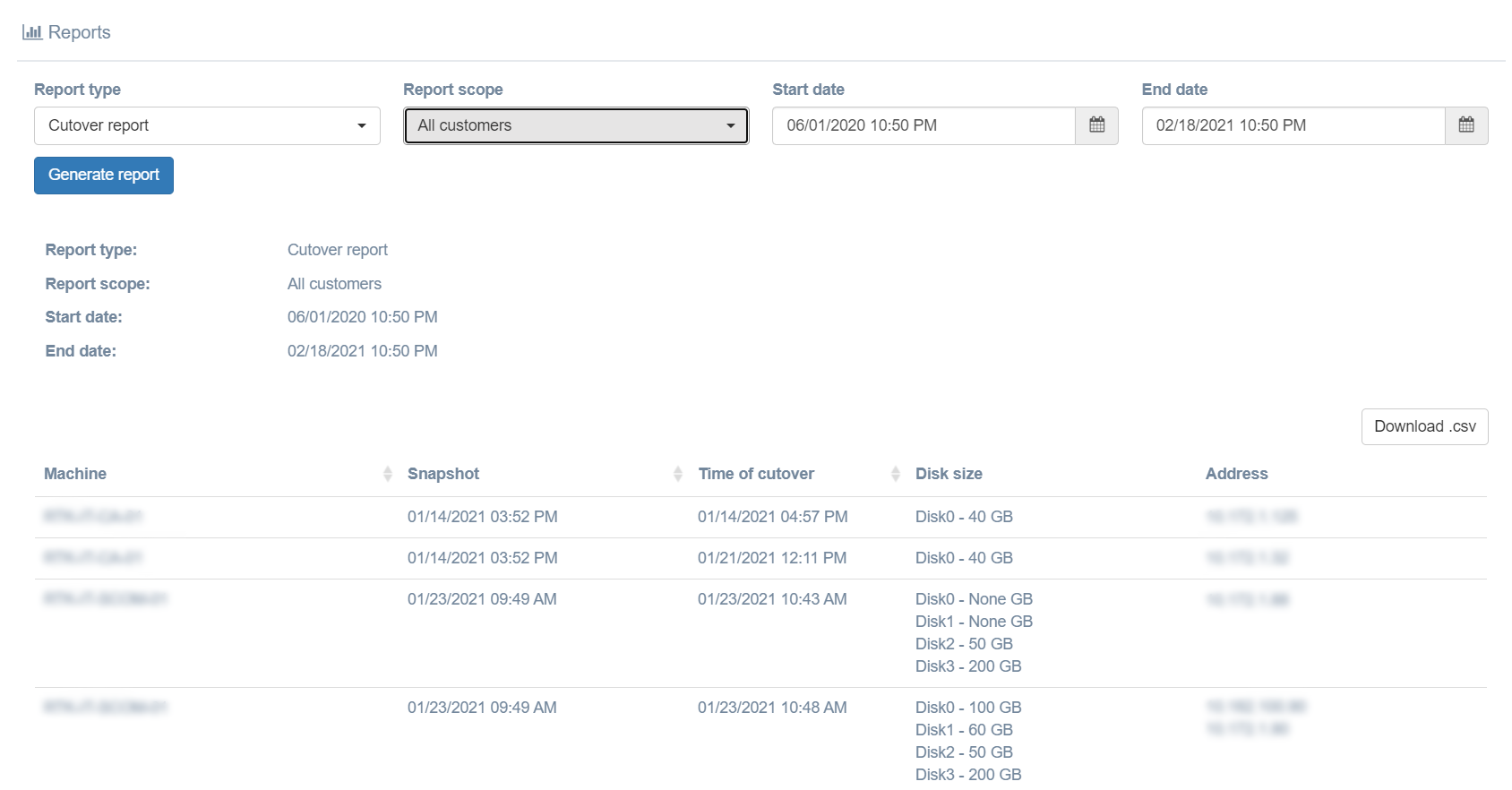The width and height of the screenshot is (1512, 790).
Task: Click the Snapshot column header
Action: coord(443,474)
